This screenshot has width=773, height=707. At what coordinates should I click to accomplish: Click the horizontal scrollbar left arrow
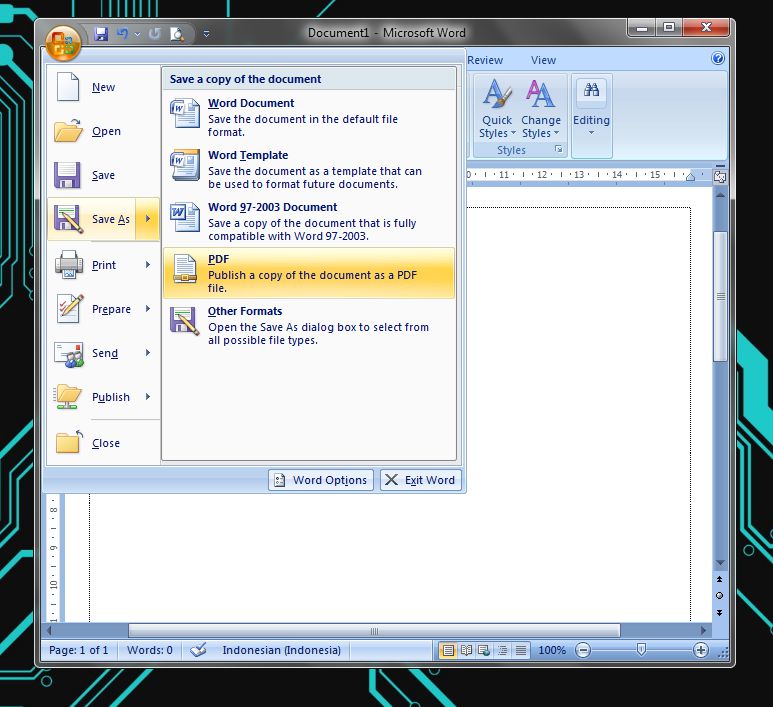49,630
